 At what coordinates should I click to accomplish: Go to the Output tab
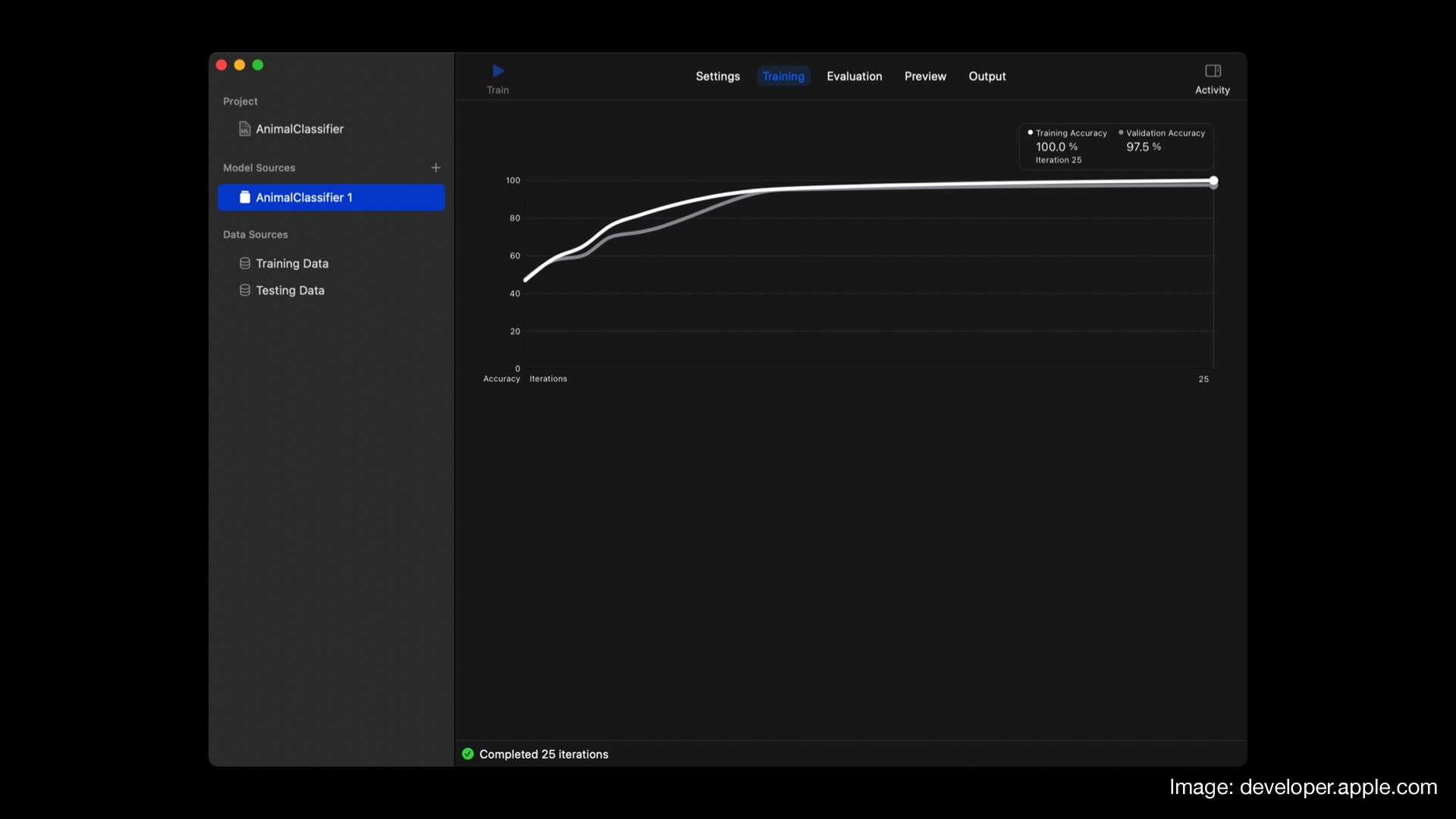pos(987,77)
